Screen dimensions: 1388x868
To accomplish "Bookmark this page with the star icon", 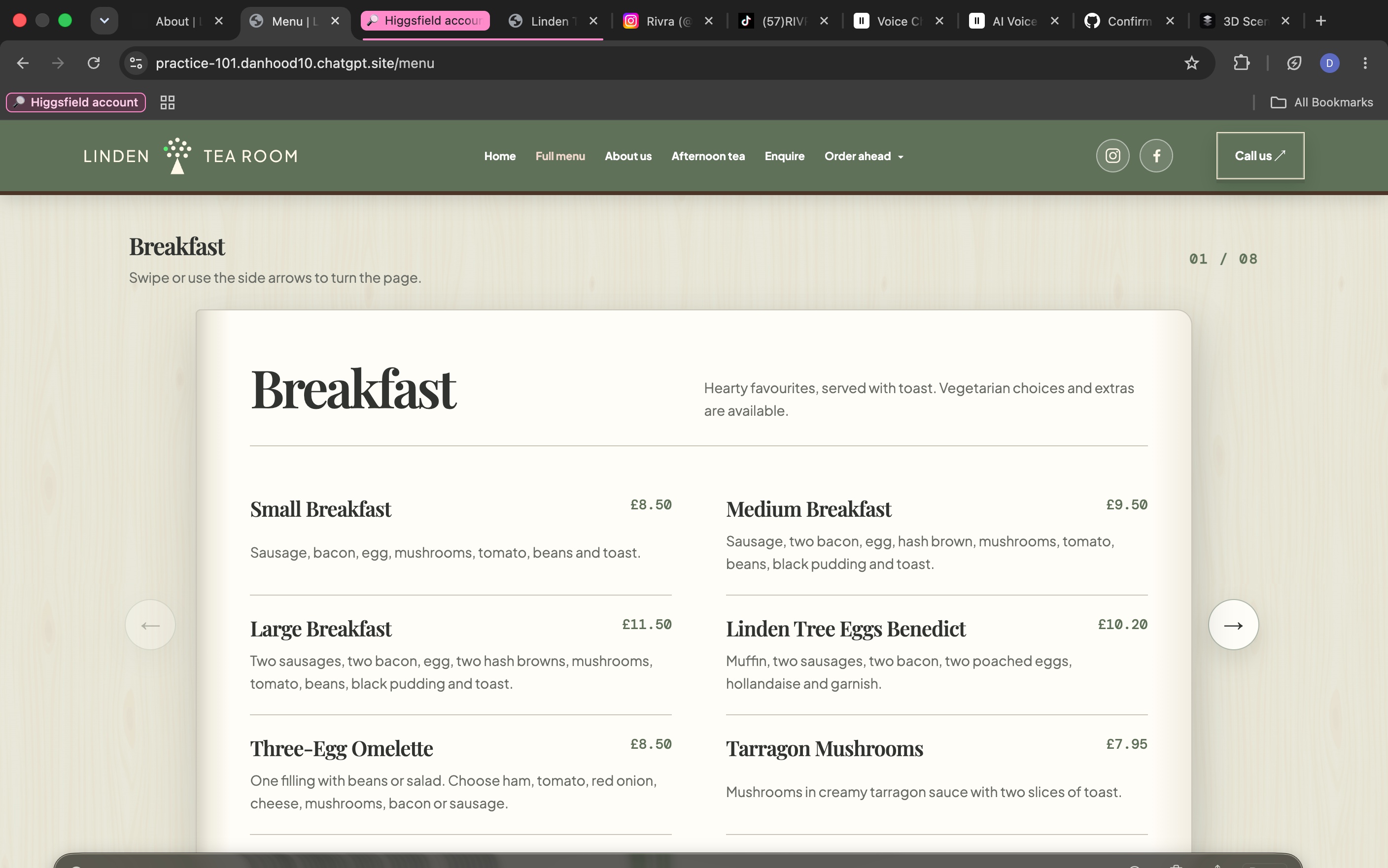I will point(1192,63).
